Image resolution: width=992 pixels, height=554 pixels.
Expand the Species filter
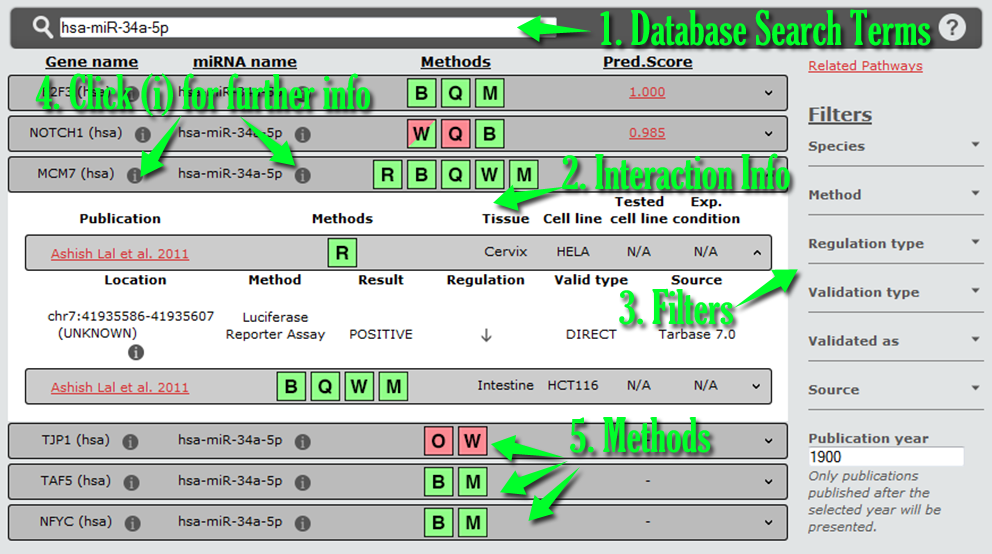pos(895,146)
